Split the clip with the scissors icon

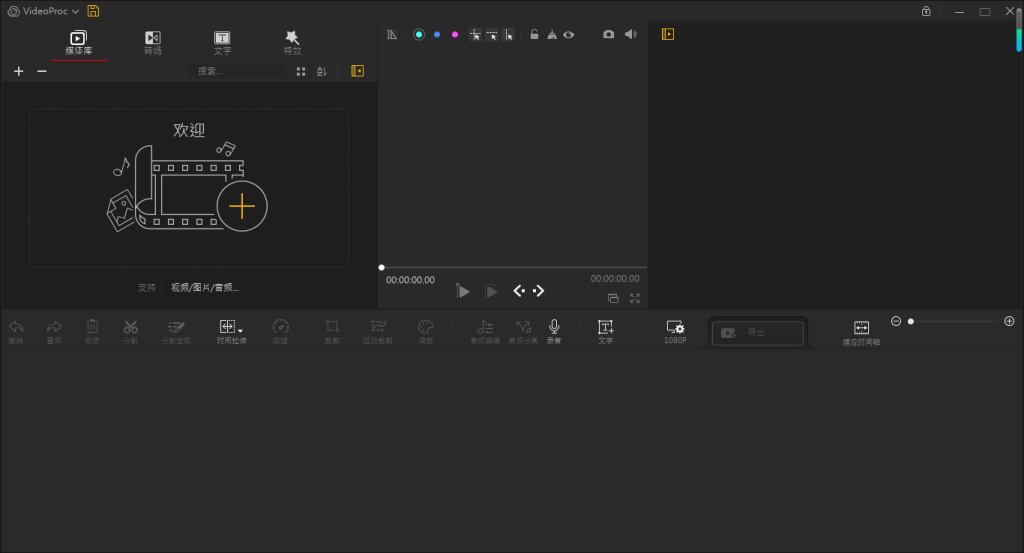click(131, 331)
